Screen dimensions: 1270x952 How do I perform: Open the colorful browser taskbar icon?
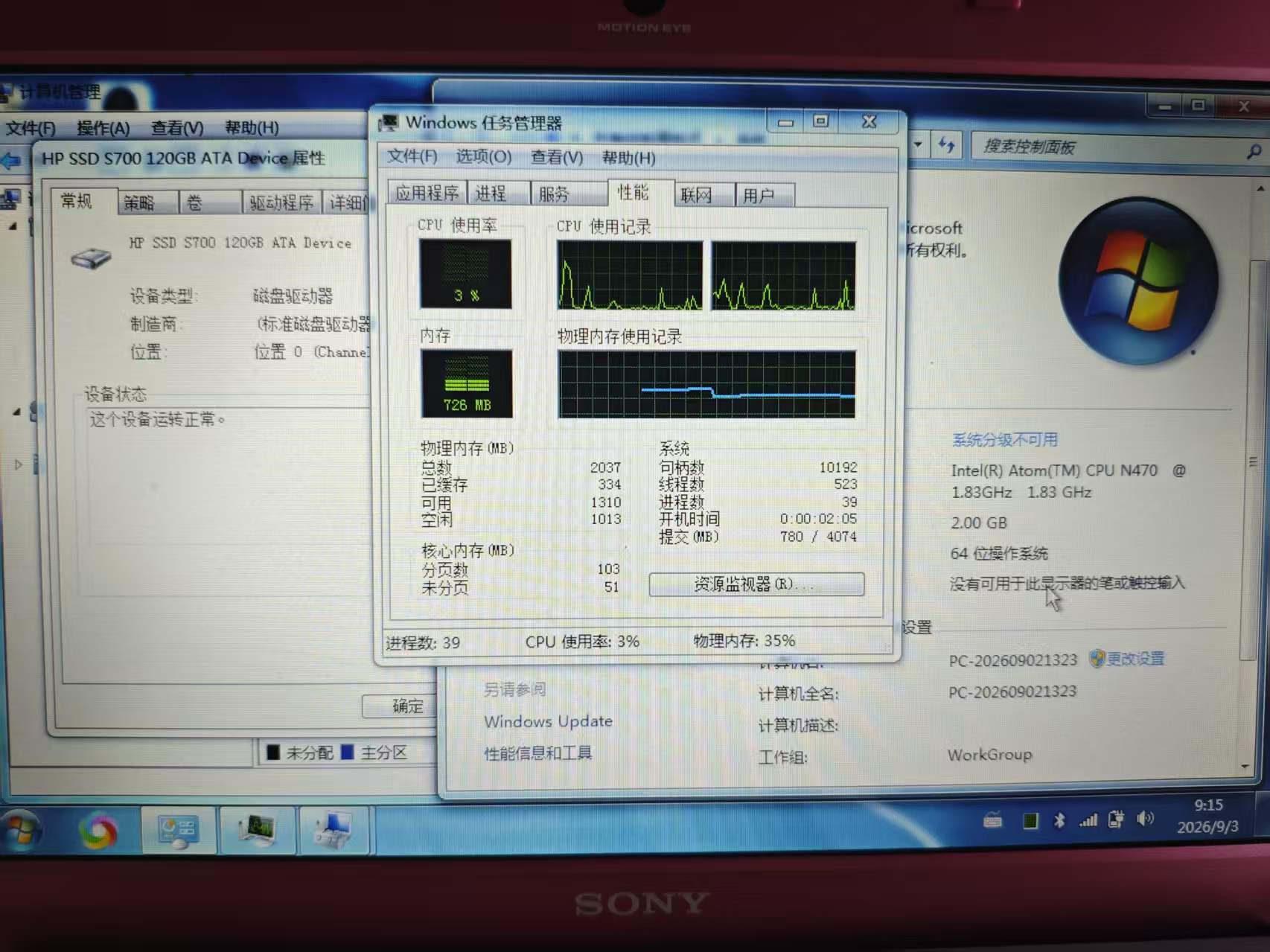(98, 831)
